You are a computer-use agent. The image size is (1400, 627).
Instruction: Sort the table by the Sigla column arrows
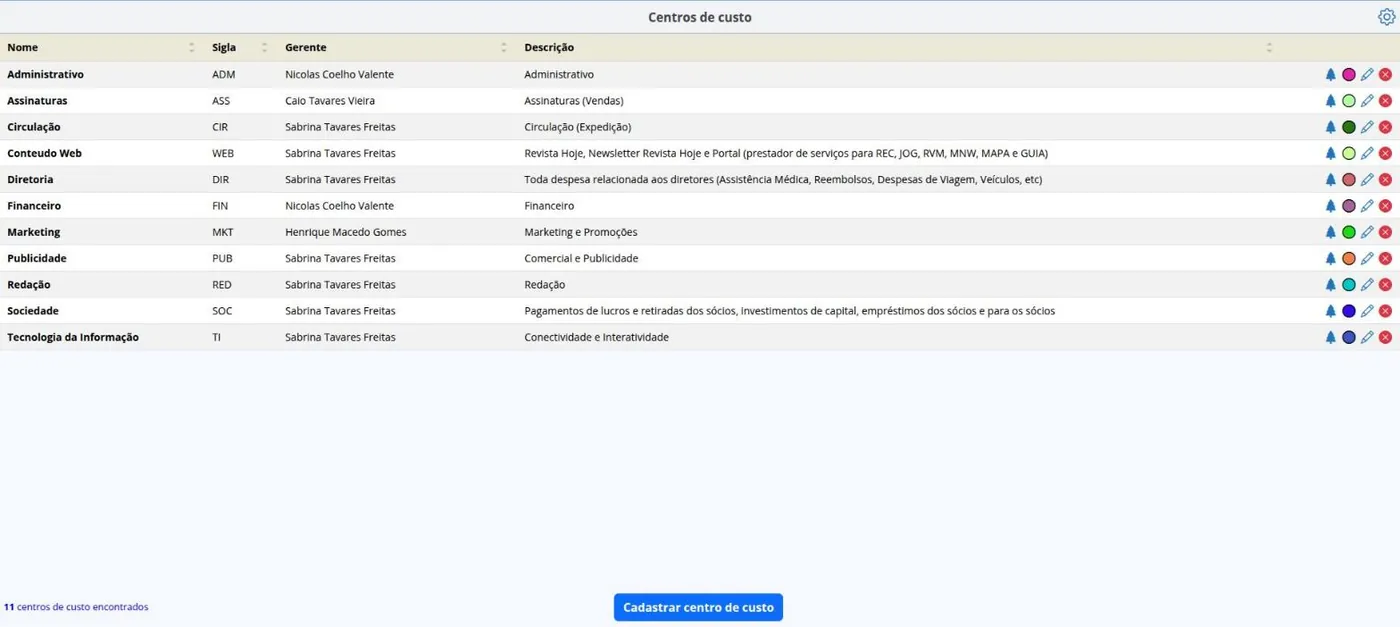click(265, 47)
